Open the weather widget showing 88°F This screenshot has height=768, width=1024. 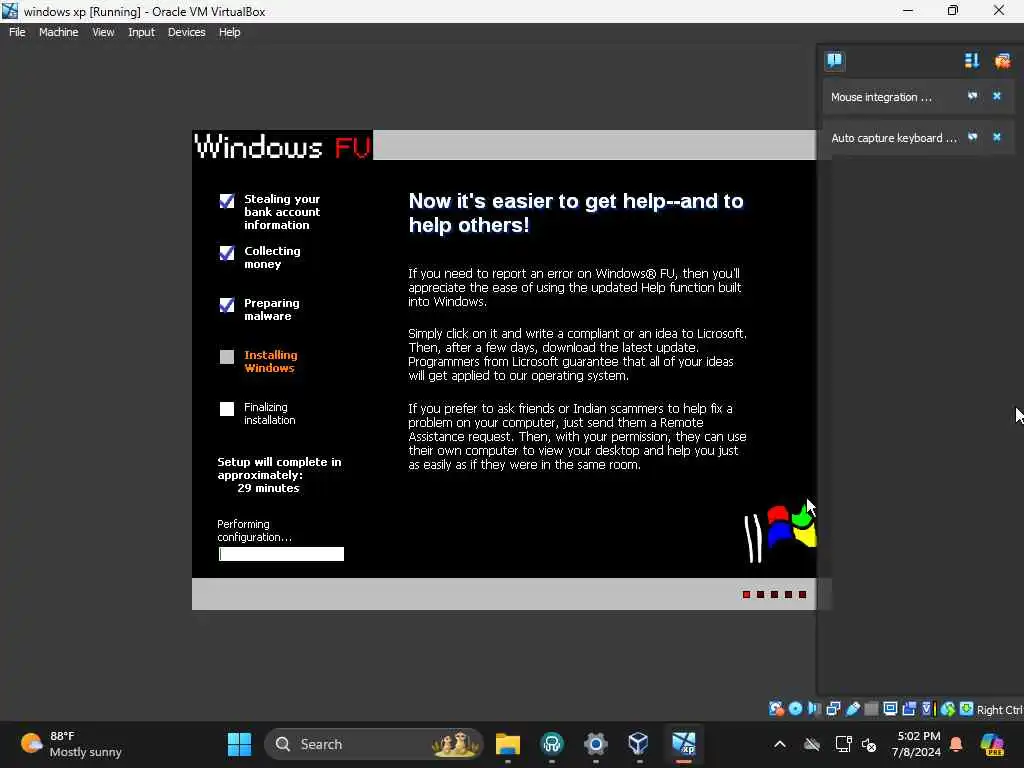[72, 744]
